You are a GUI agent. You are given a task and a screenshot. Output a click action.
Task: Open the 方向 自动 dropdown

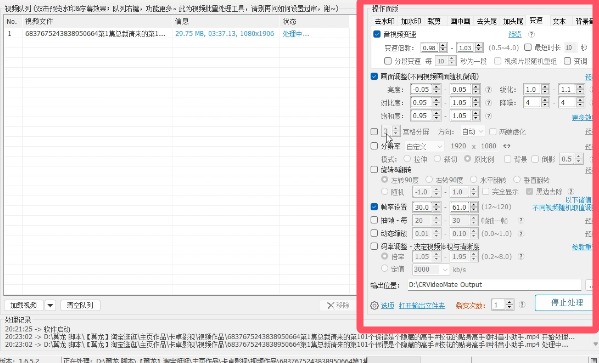472,131
